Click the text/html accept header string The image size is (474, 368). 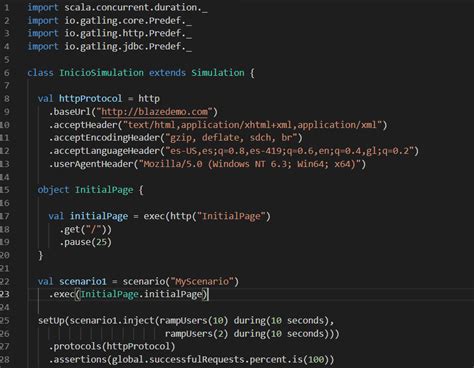pos(252,125)
